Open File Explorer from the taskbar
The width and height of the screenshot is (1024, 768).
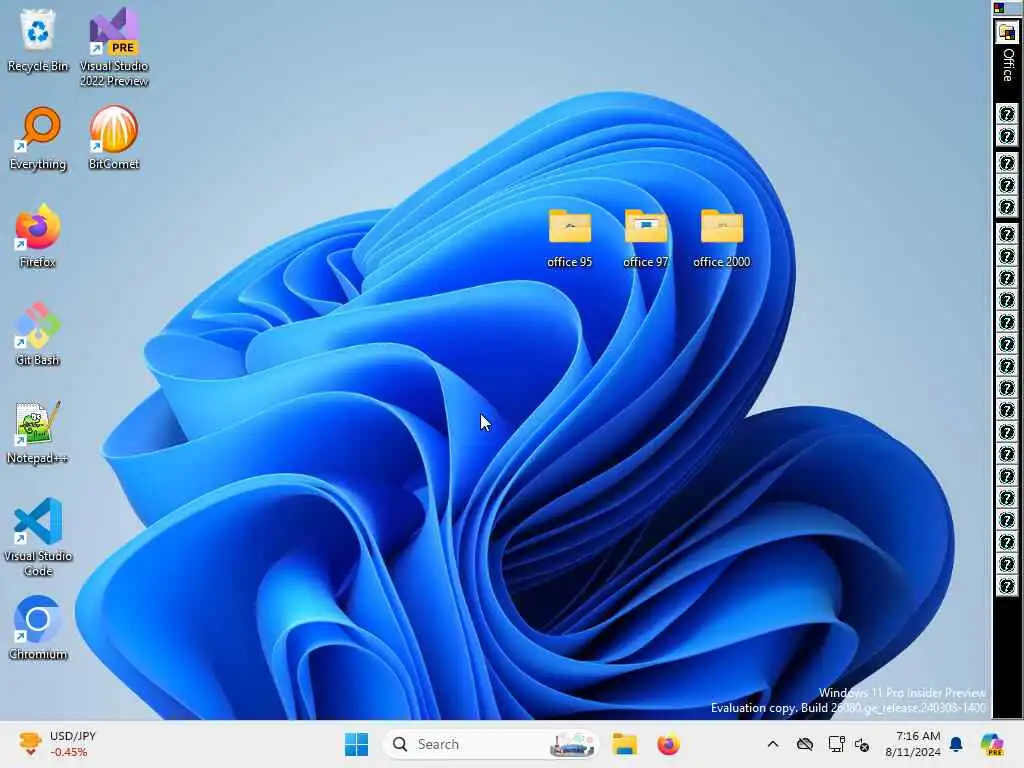point(624,744)
